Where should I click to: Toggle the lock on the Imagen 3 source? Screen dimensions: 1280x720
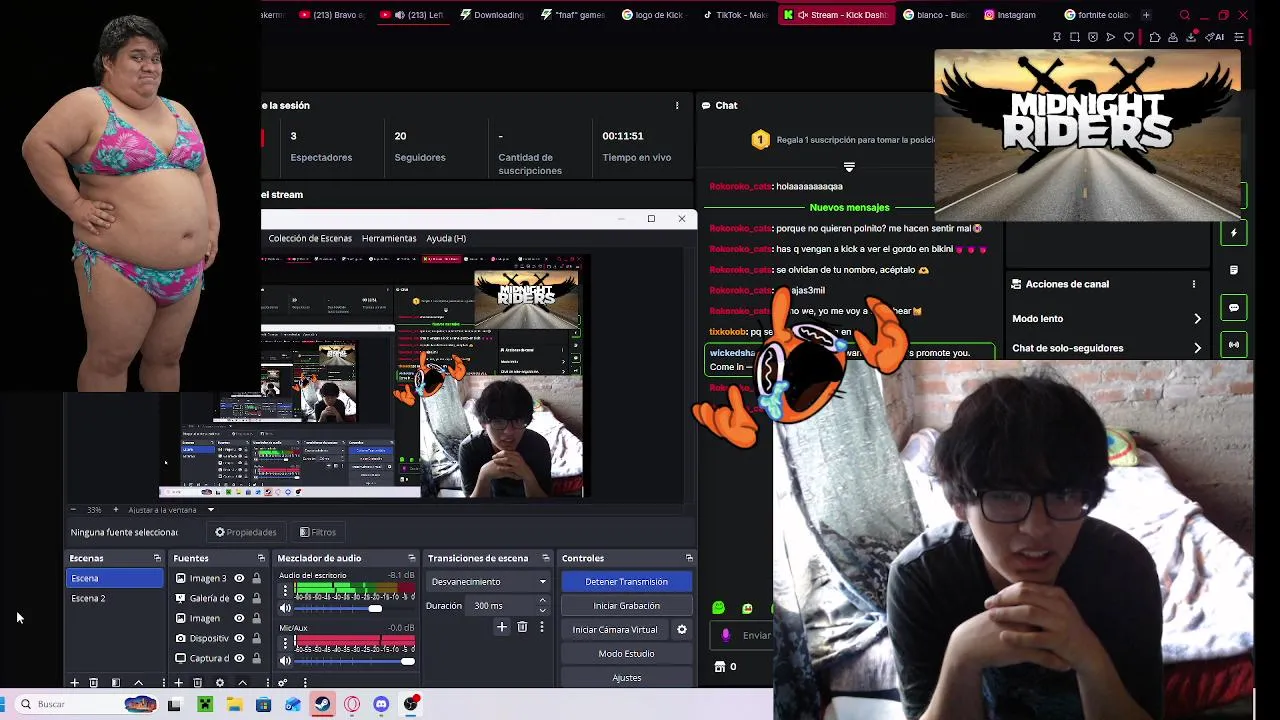click(x=257, y=578)
